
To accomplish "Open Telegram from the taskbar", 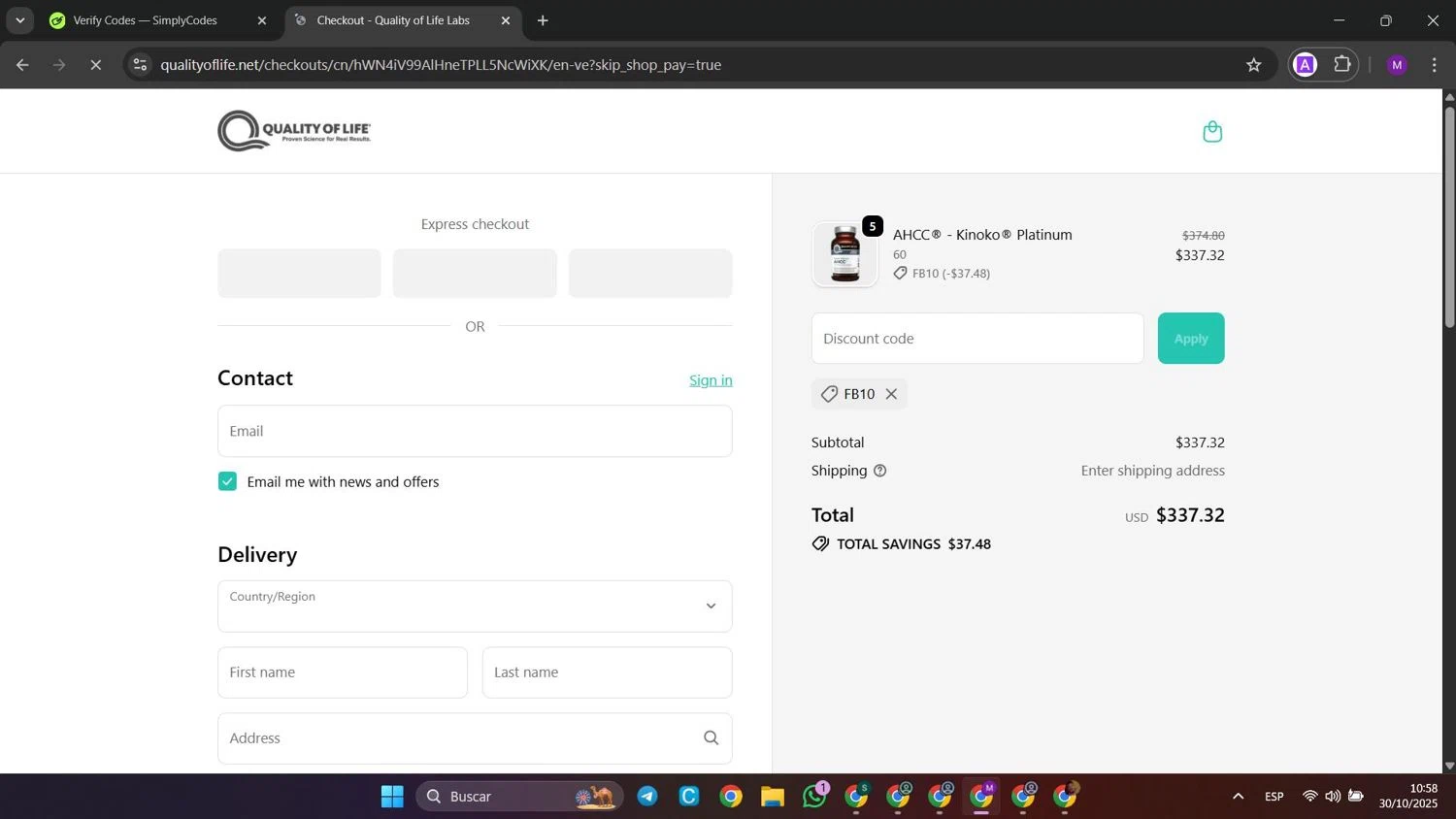I will [x=647, y=797].
